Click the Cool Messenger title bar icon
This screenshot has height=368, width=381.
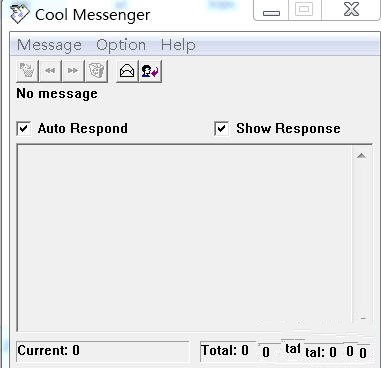point(20,14)
